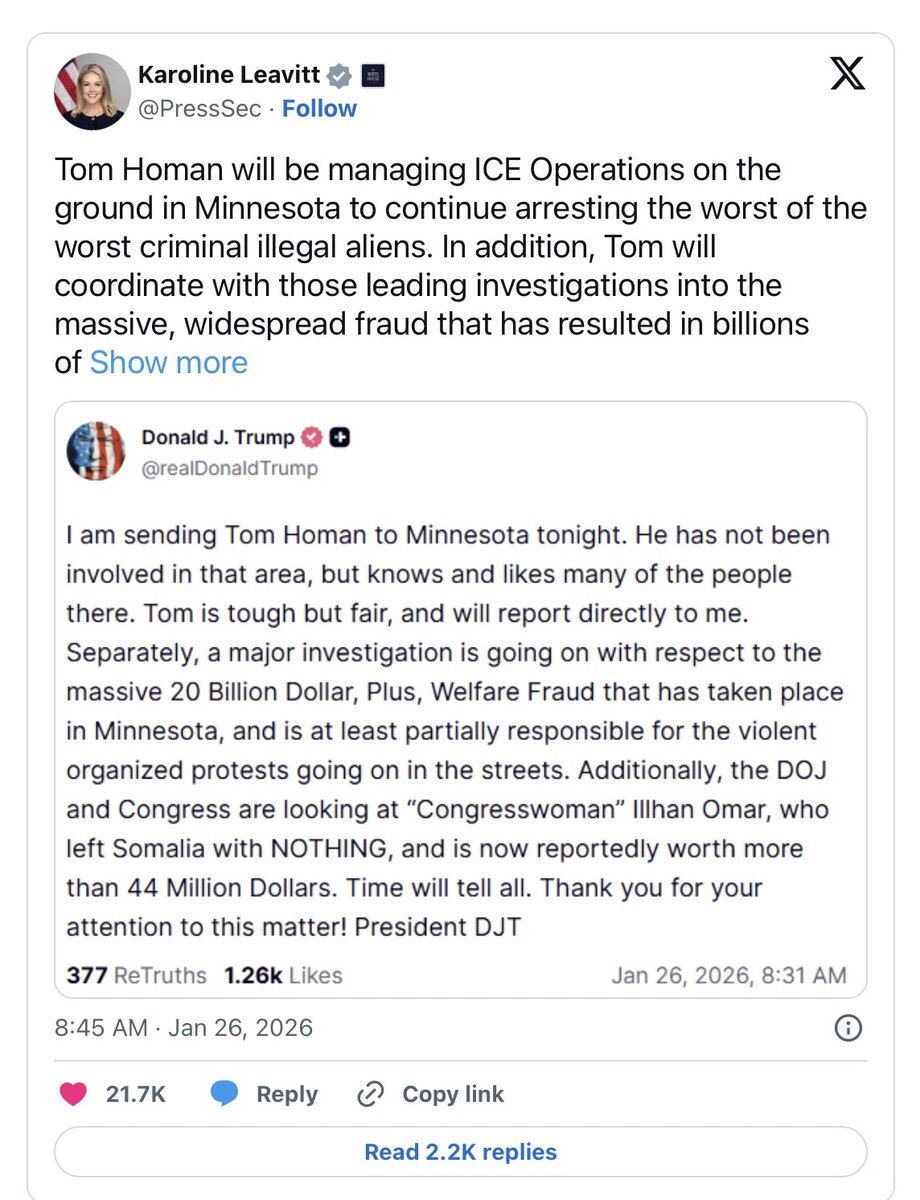Screen dimensions: 920x1200
Task: Open the post info circle icon
Action: pyautogui.click(x=847, y=1027)
